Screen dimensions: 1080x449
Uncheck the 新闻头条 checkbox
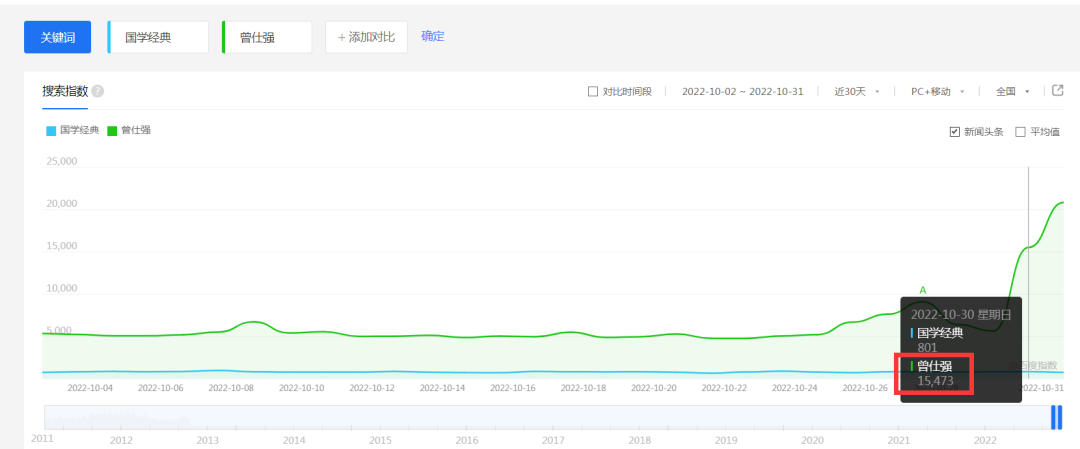tap(954, 132)
